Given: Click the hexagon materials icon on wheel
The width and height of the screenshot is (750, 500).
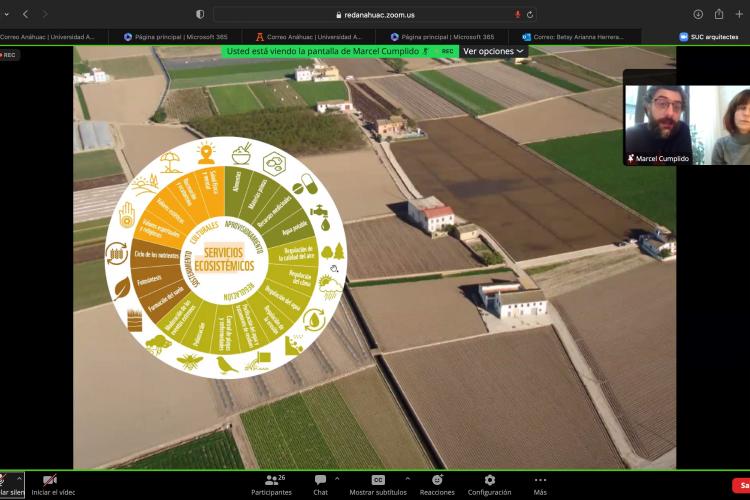Looking at the screenshot, I should pyautogui.click(x=274, y=163).
